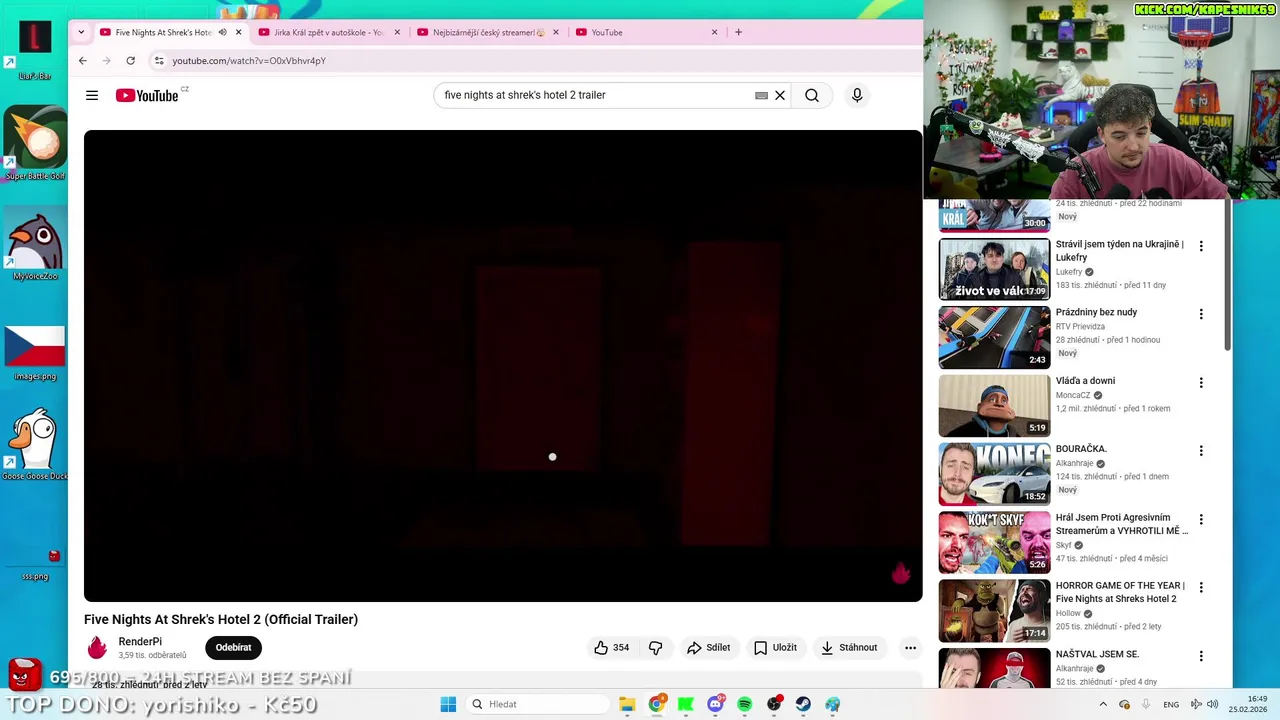
Task: Focus the address bar URL
Action: point(248,60)
